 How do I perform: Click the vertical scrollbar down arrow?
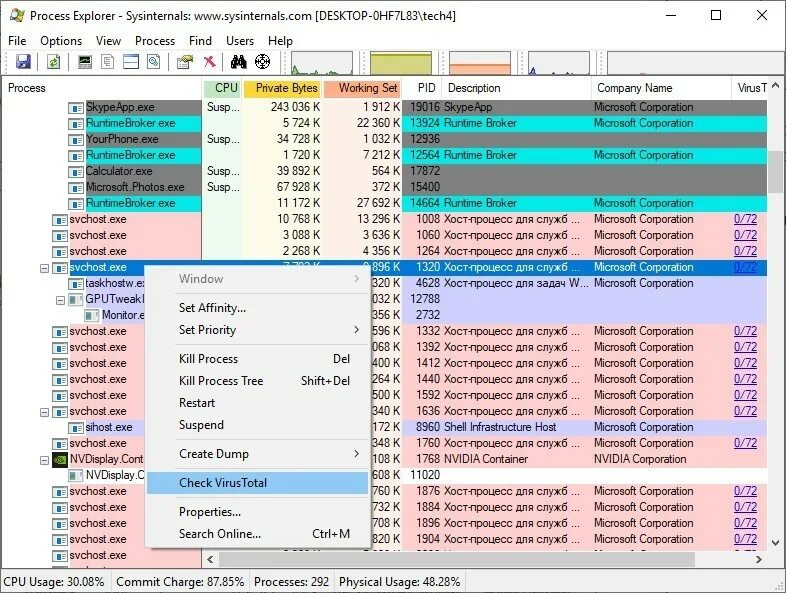[x=775, y=542]
